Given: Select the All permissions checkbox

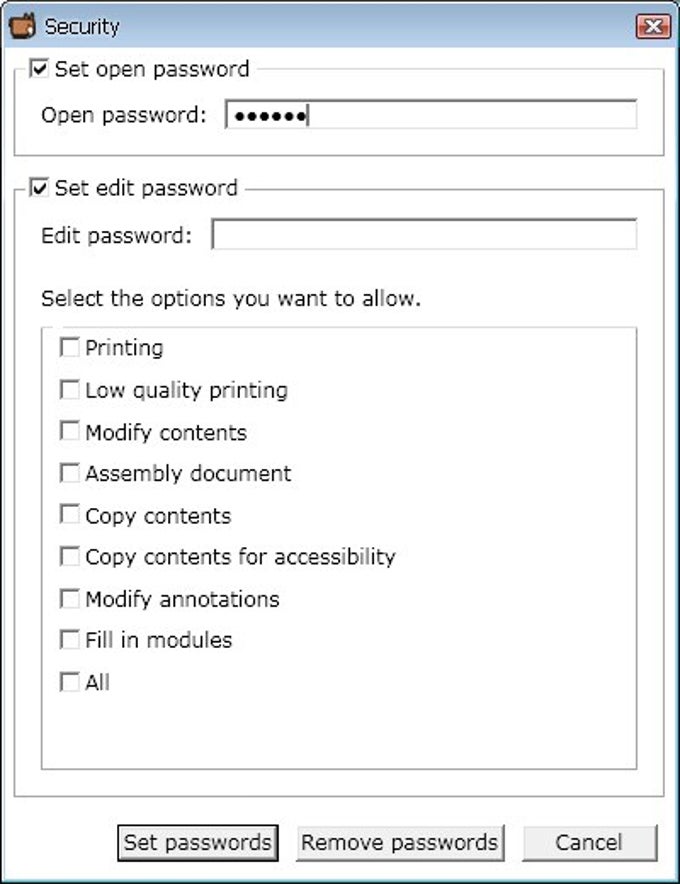Looking at the screenshot, I should pyautogui.click(x=69, y=681).
